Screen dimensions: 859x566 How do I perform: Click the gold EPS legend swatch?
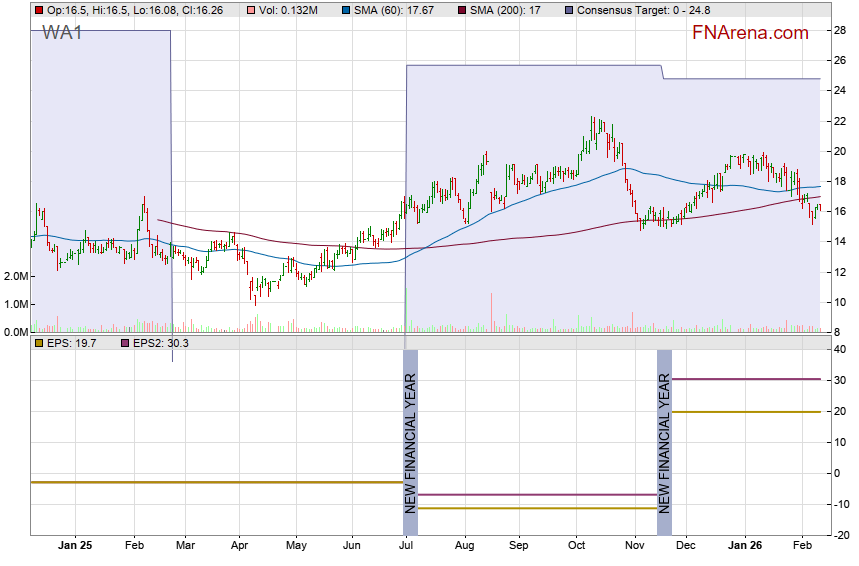pos(38,343)
